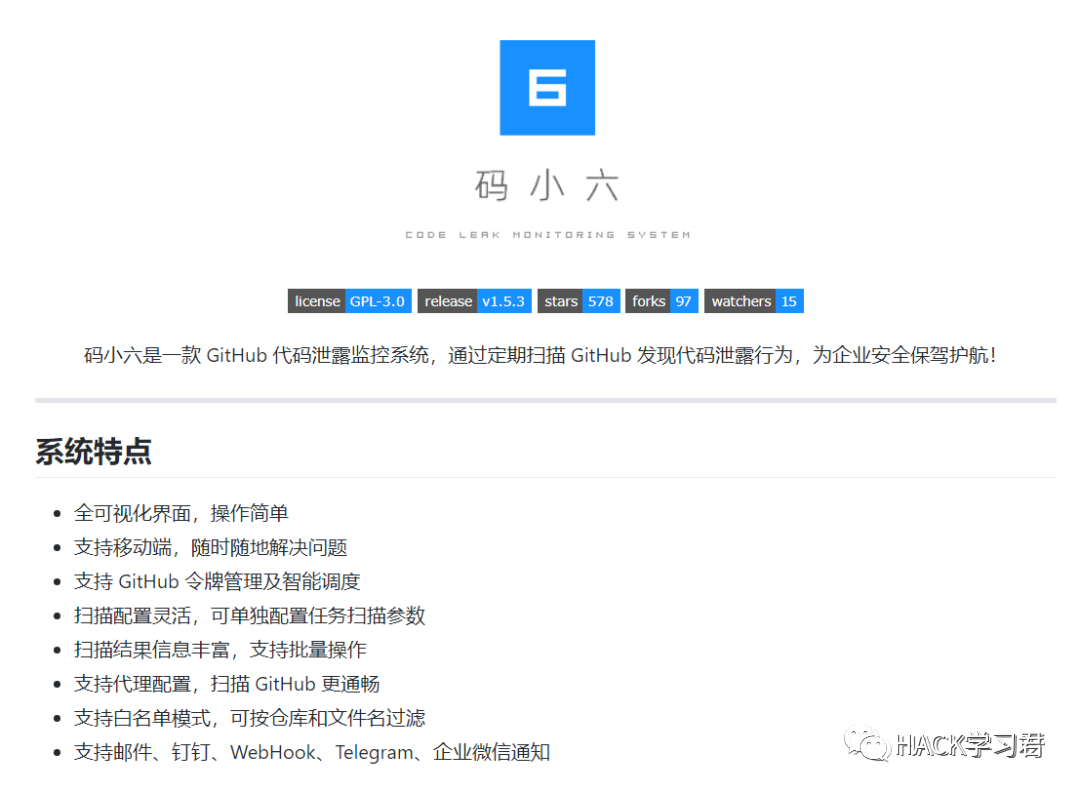Click list item 扫描配置灵活，可单独配置任务扫描参数

[249, 616]
